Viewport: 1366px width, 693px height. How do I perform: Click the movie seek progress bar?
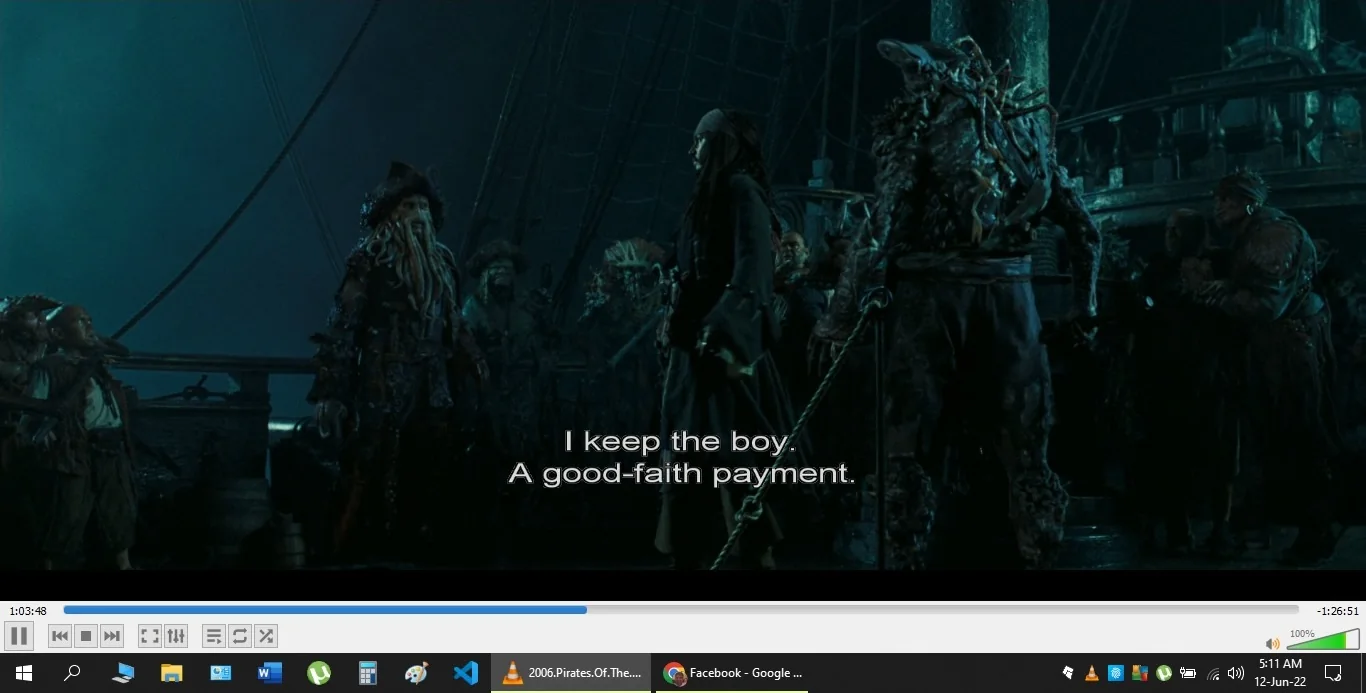(681, 610)
